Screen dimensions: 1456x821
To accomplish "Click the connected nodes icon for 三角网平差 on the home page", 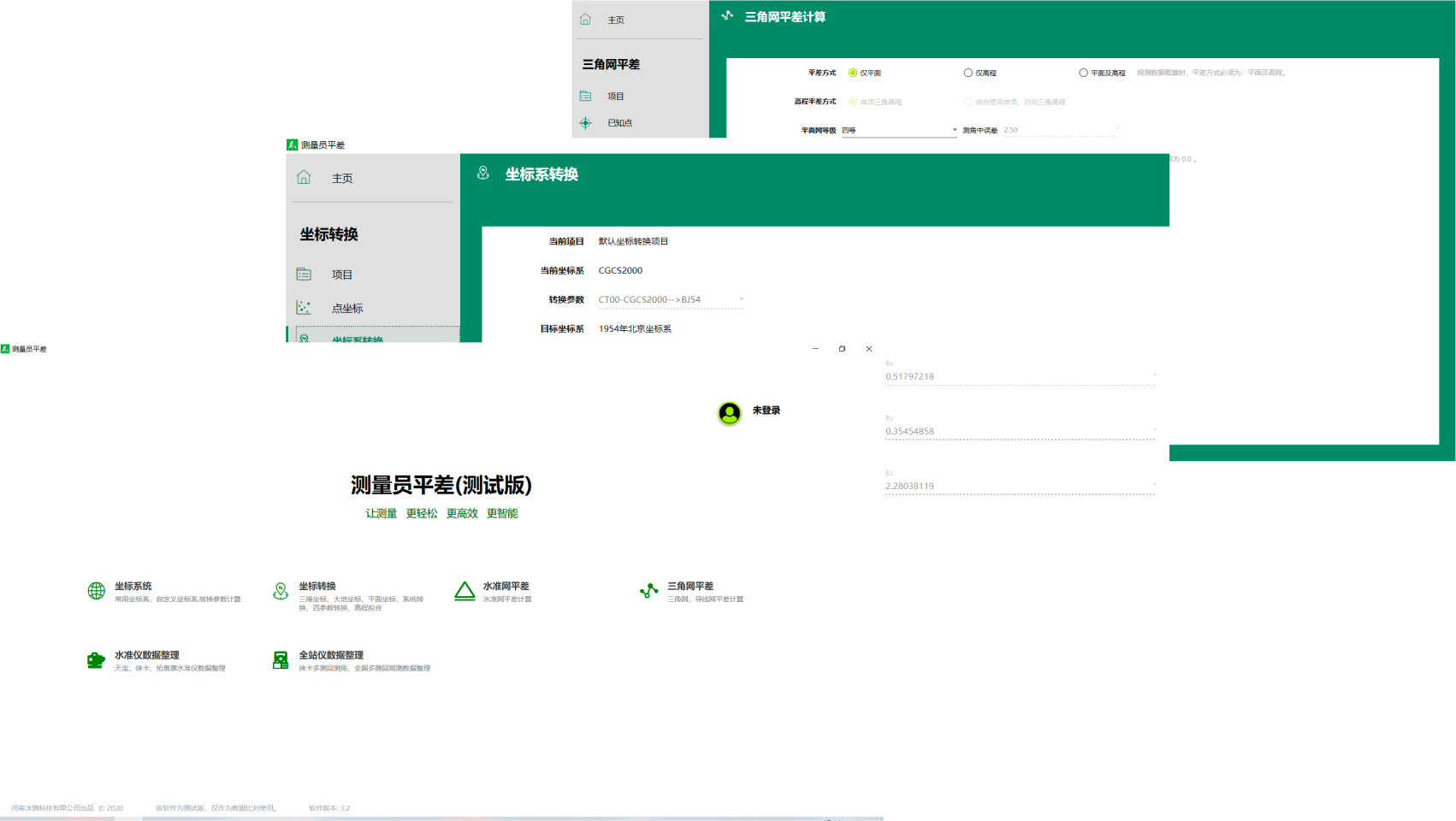I will (x=648, y=590).
